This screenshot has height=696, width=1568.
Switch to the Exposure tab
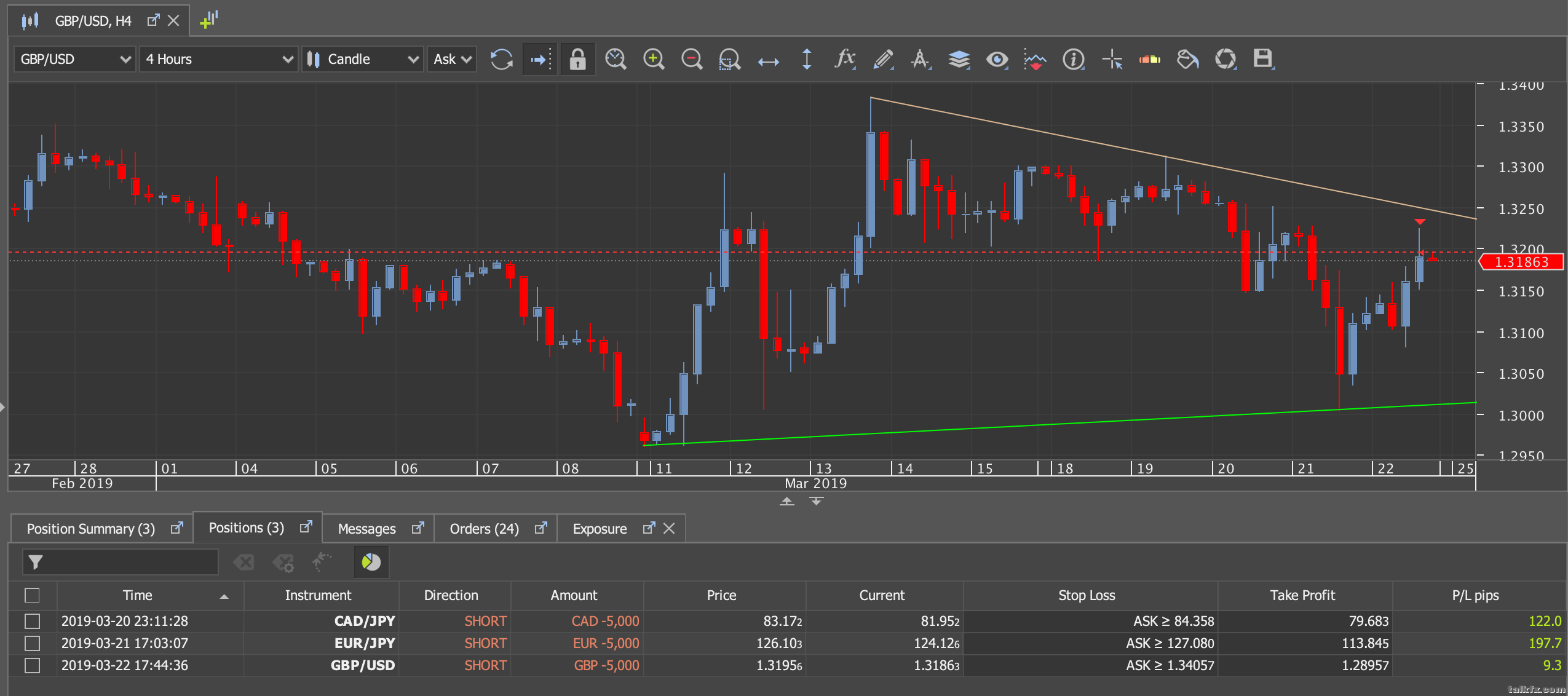click(x=600, y=529)
